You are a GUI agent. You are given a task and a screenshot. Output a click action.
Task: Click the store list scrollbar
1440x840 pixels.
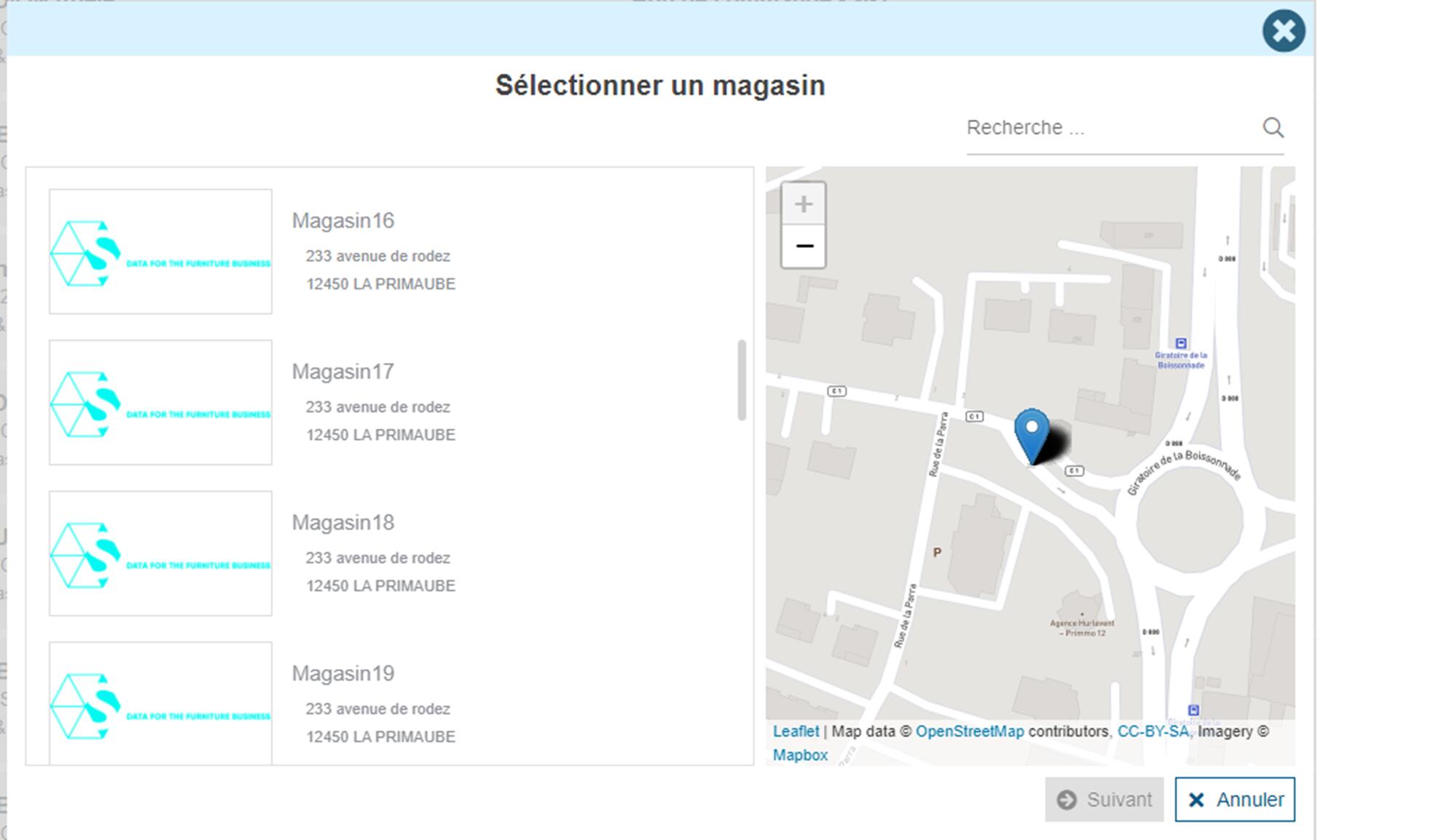[x=741, y=380]
